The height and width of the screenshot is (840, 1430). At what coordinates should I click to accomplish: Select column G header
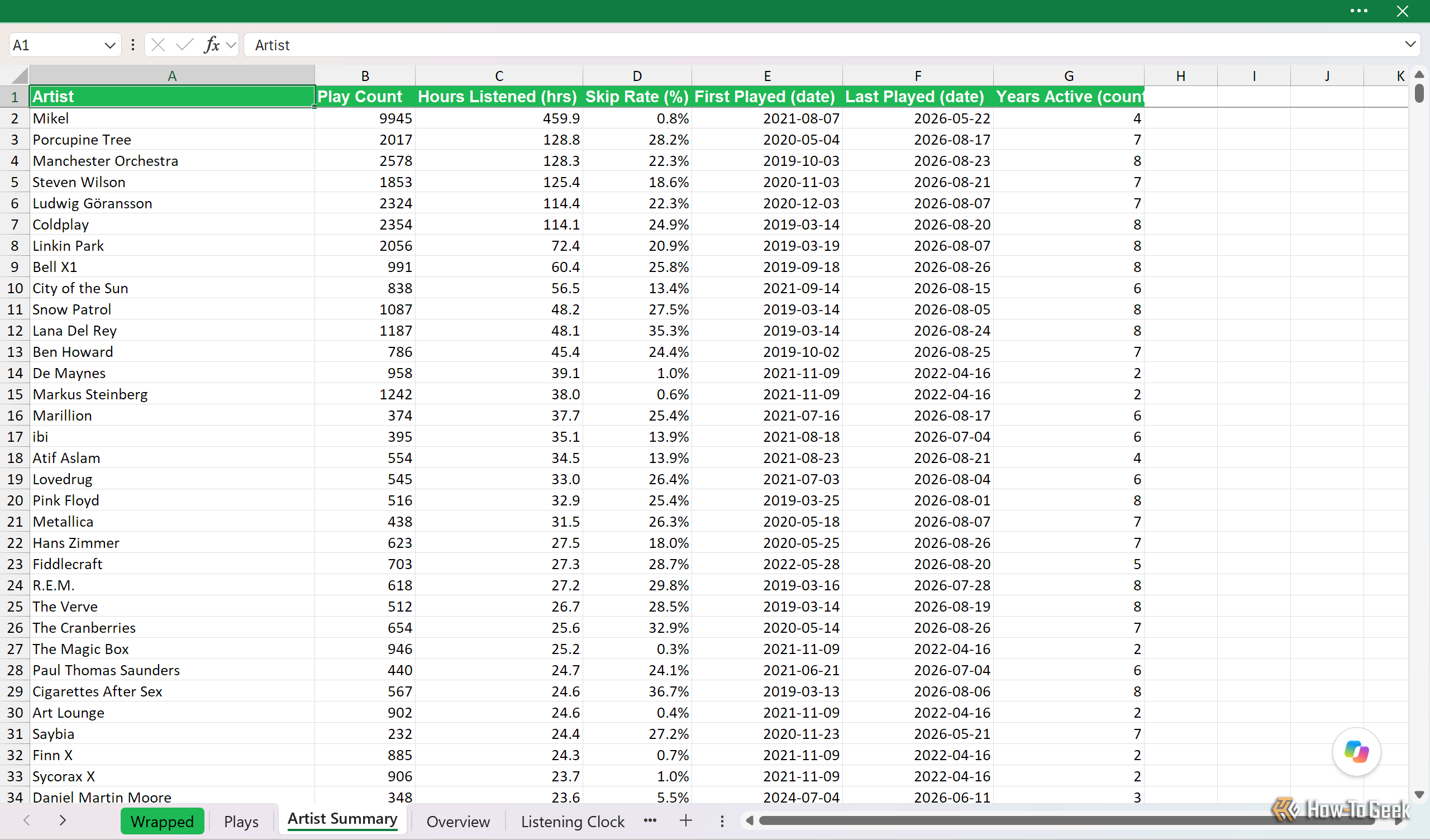(1069, 75)
